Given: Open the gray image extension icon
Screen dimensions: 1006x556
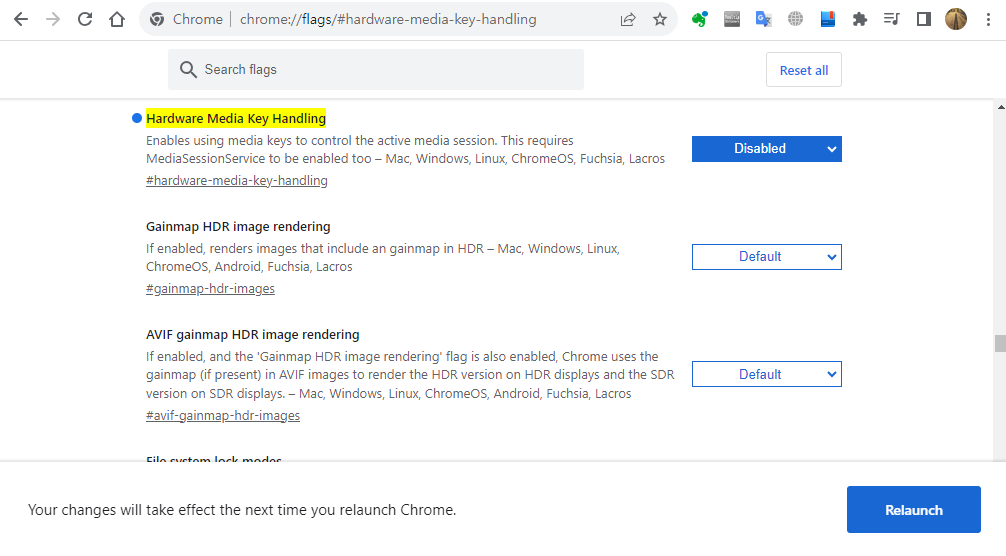Looking at the screenshot, I should (x=731, y=19).
